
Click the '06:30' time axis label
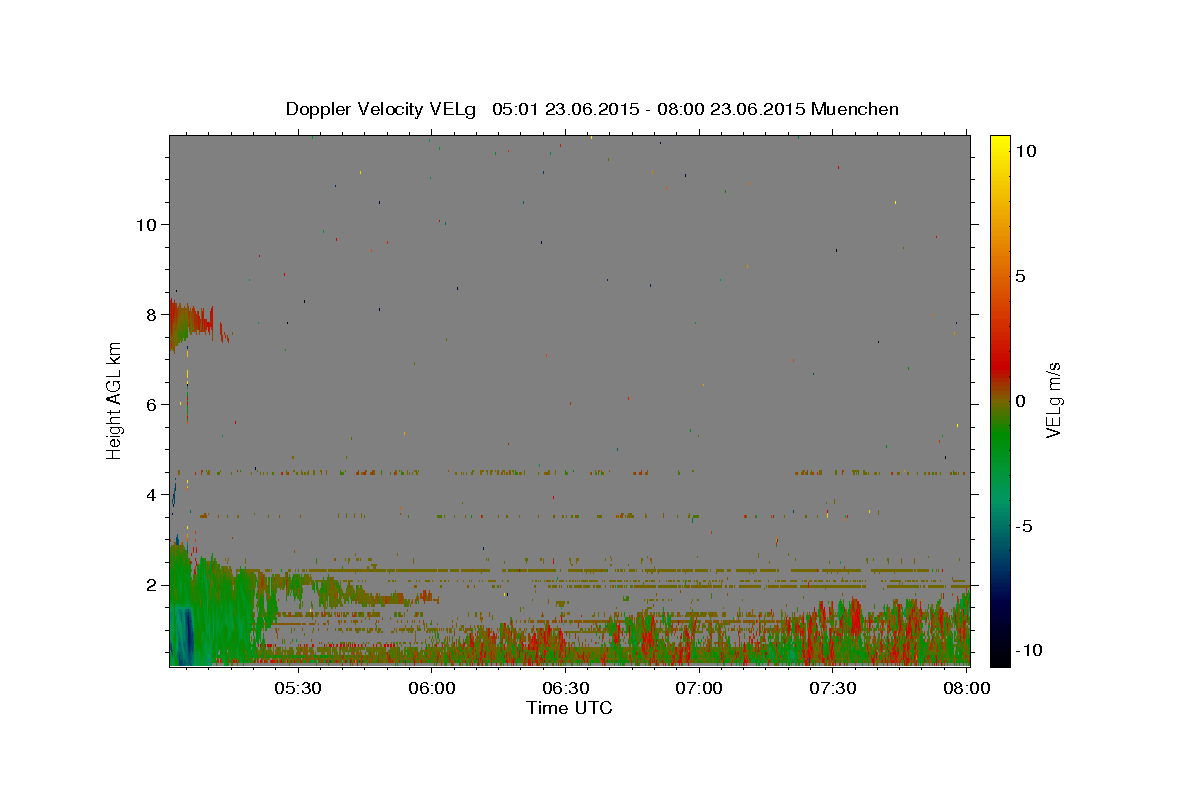pos(566,688)
